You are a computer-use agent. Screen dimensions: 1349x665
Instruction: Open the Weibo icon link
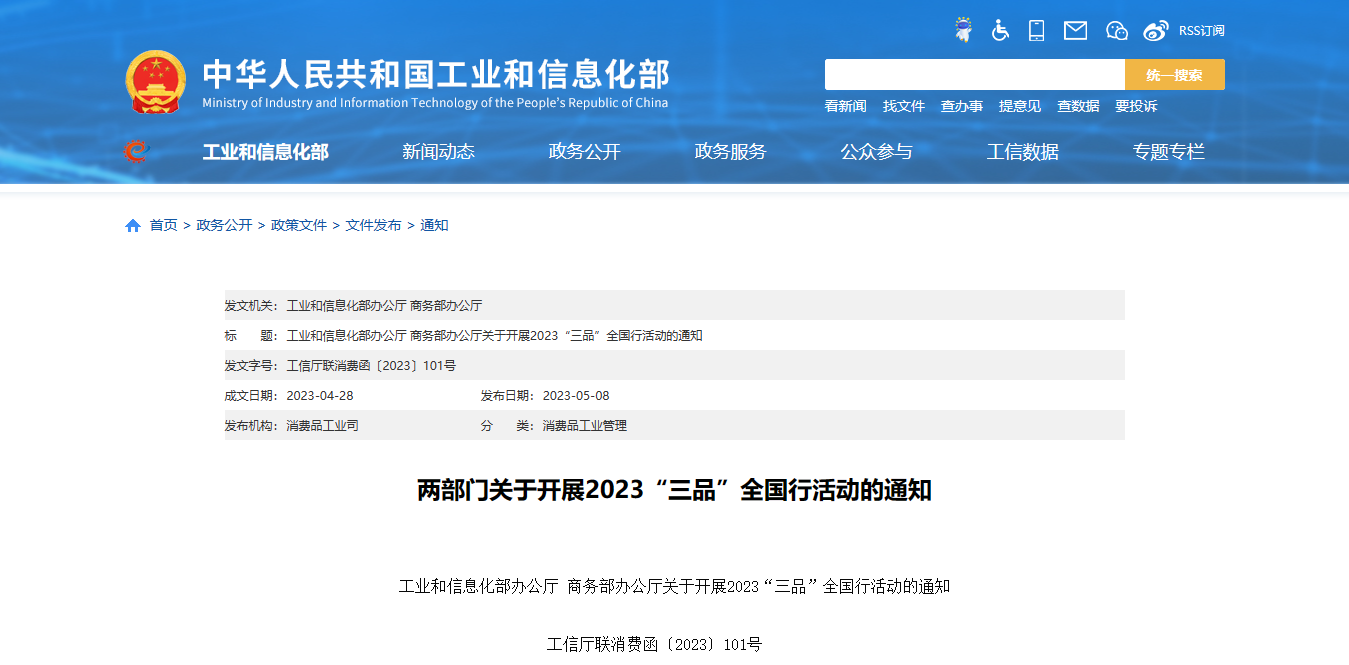[x=1155, y=30]
